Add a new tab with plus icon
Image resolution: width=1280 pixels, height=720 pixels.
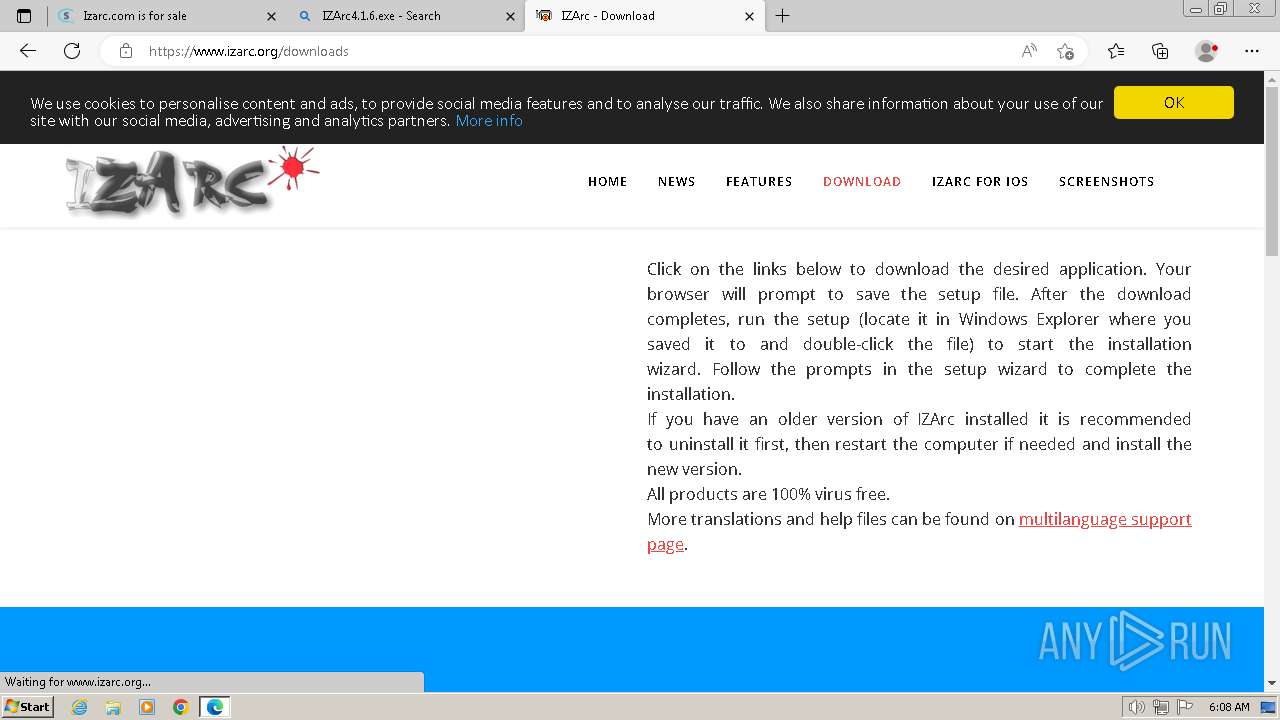[783, 16]
